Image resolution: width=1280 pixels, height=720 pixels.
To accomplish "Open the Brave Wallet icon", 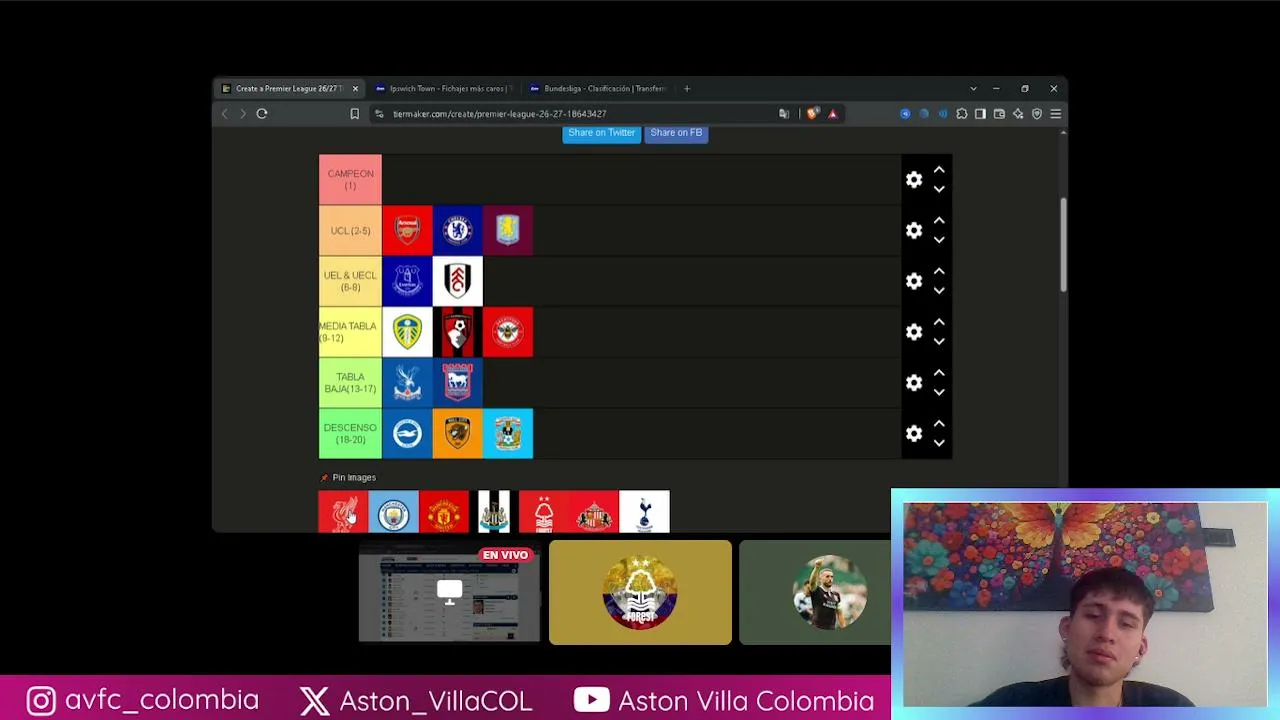I will (999, 114).
